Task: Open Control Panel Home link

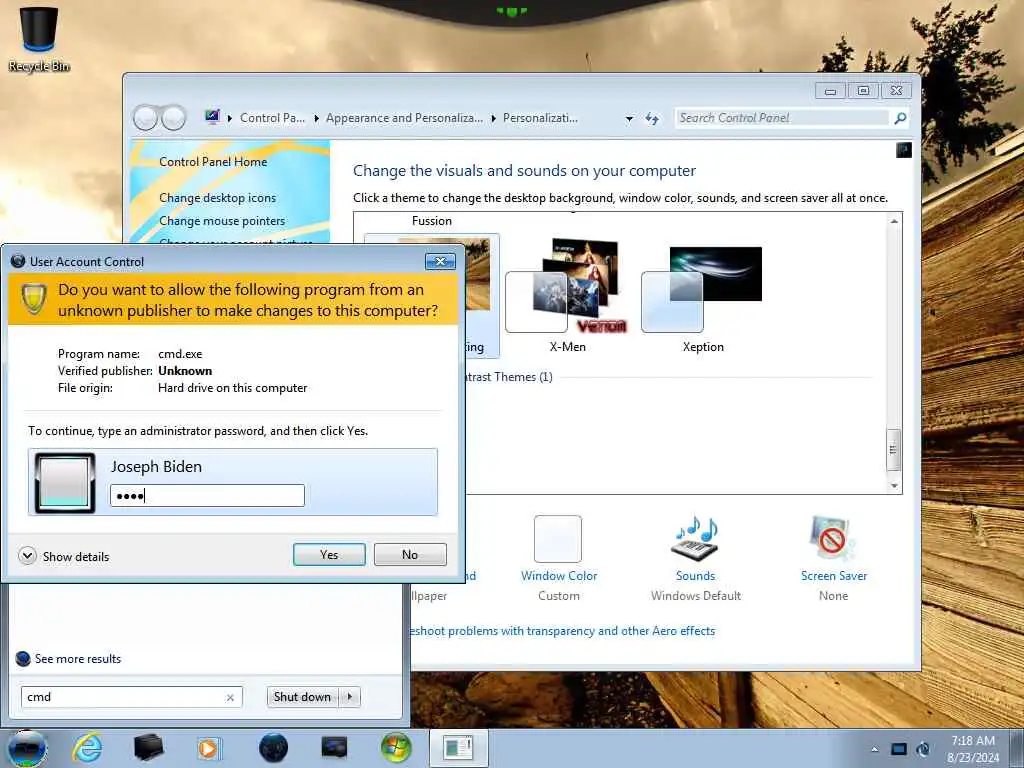Action: tap(213, 162)
